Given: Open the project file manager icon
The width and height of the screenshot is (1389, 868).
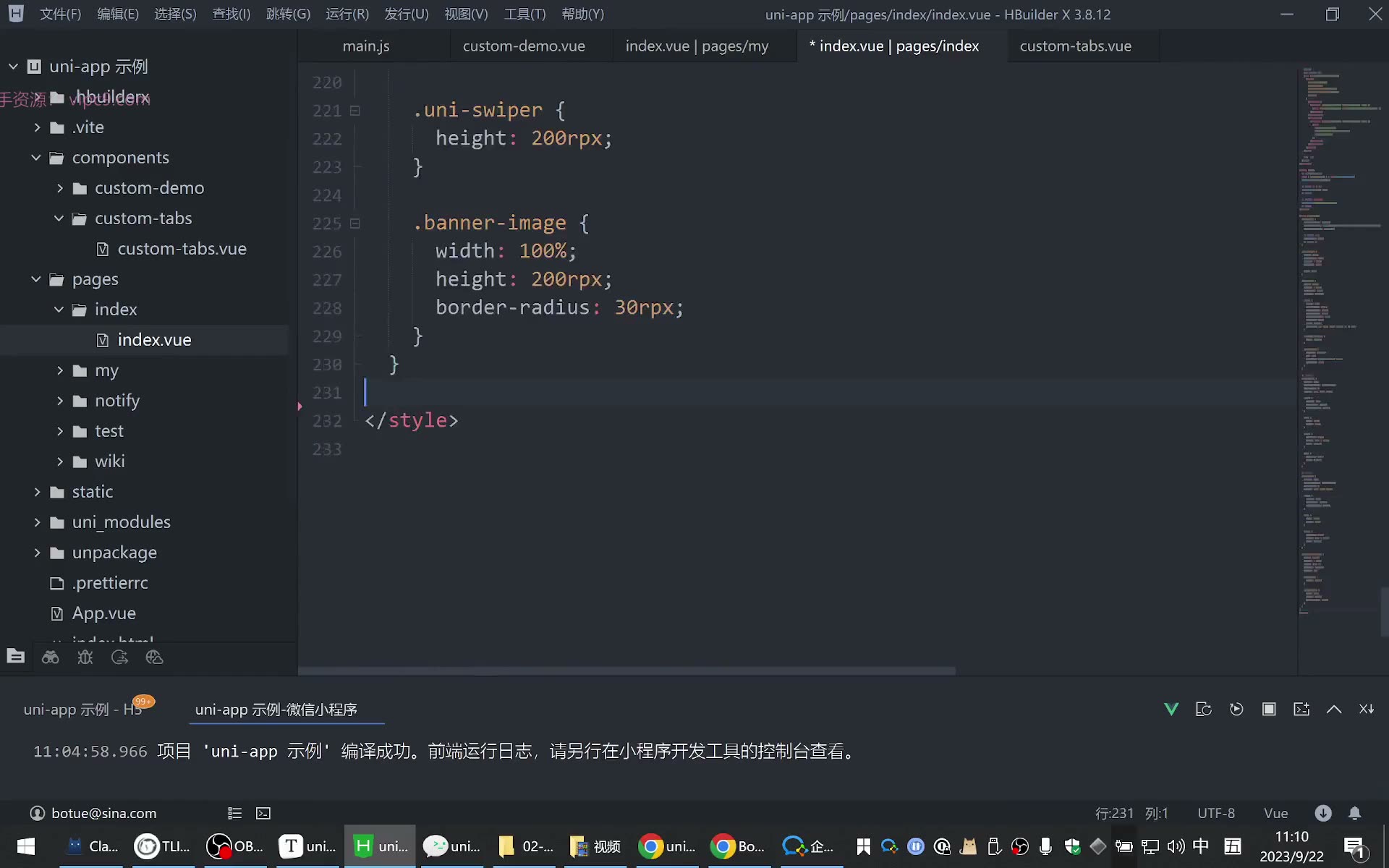Looking at the screenshot, I should (x=16, y=657).
